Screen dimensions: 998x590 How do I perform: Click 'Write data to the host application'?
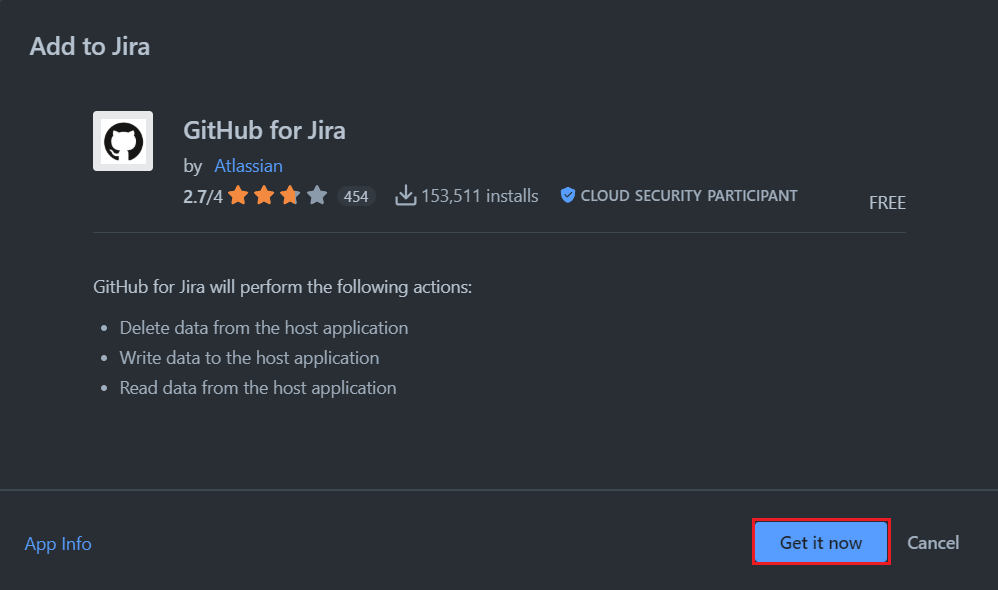pos(250,358)
